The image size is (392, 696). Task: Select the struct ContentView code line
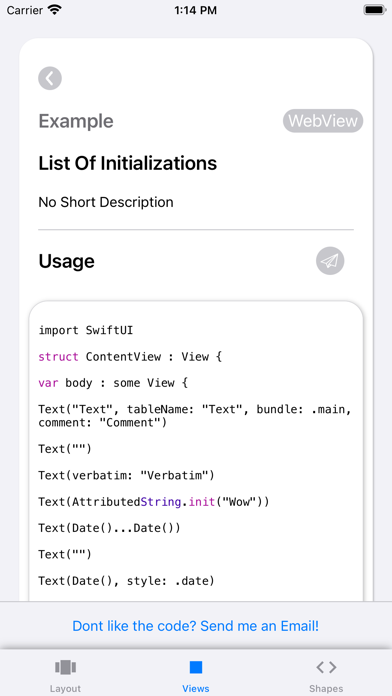pos(130,356)
